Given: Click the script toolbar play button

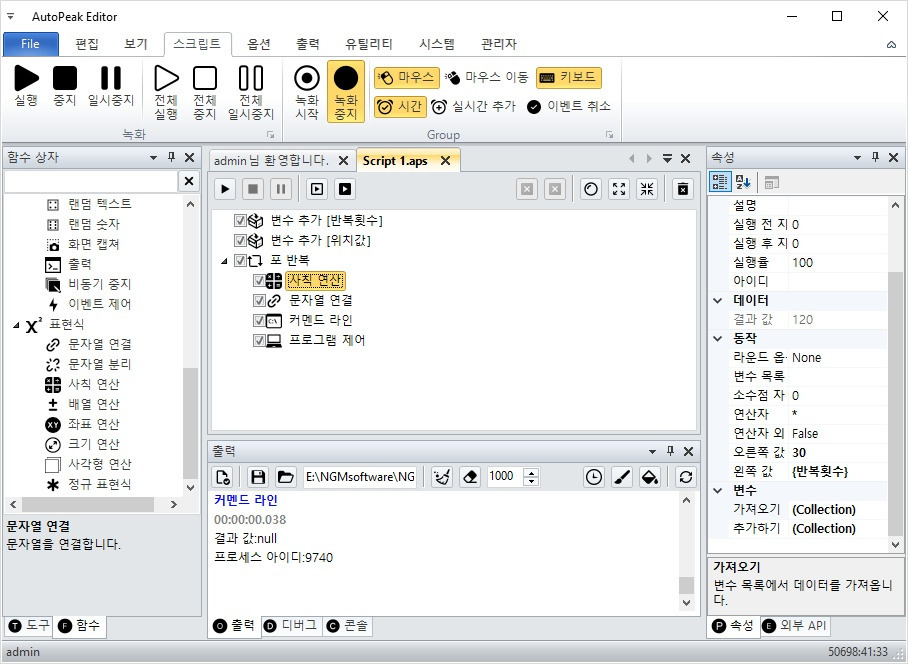Looking at the screenshot, I should coord(225,189).
